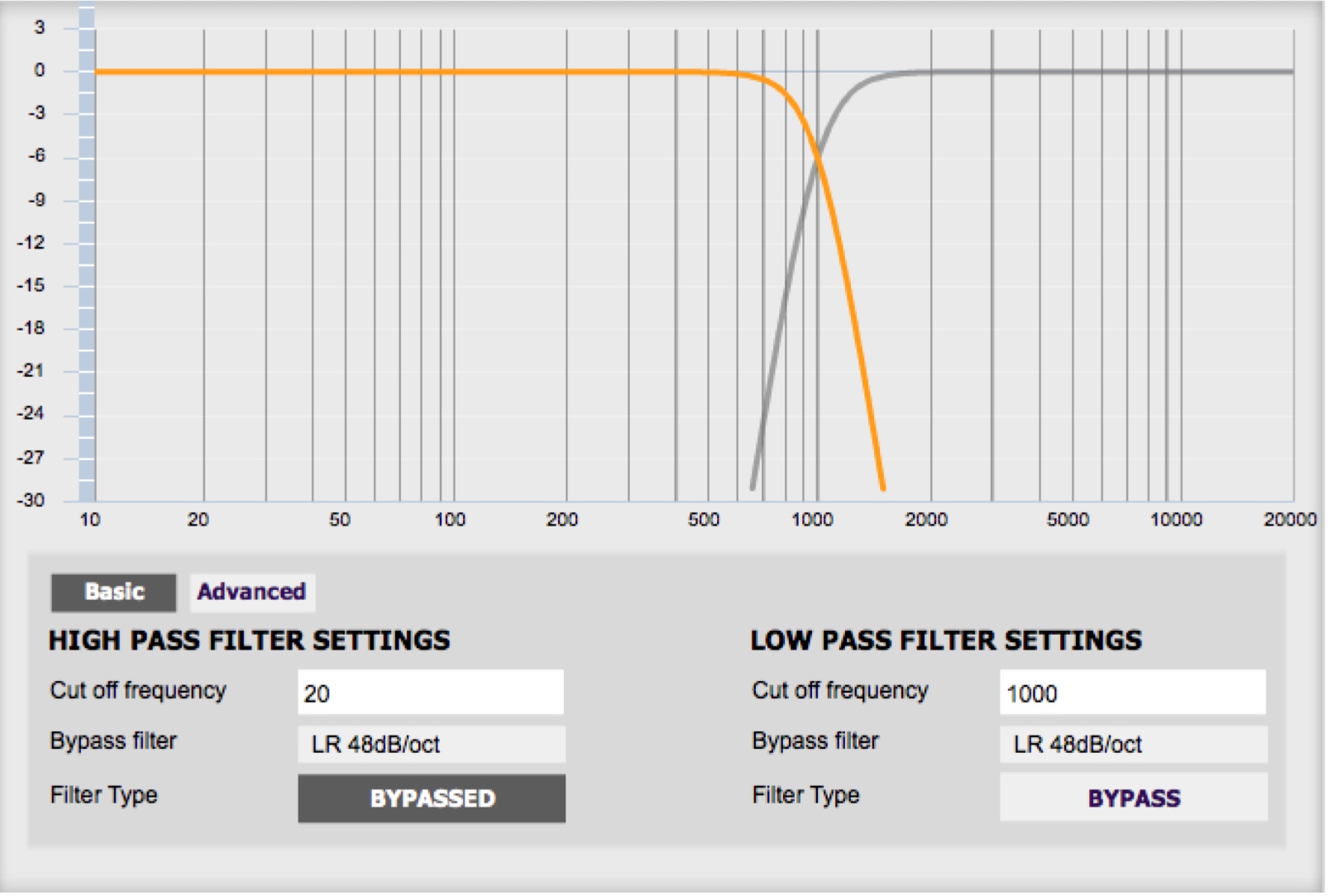
Task: Click the 3 dB gain axis label
Action: 39,27
